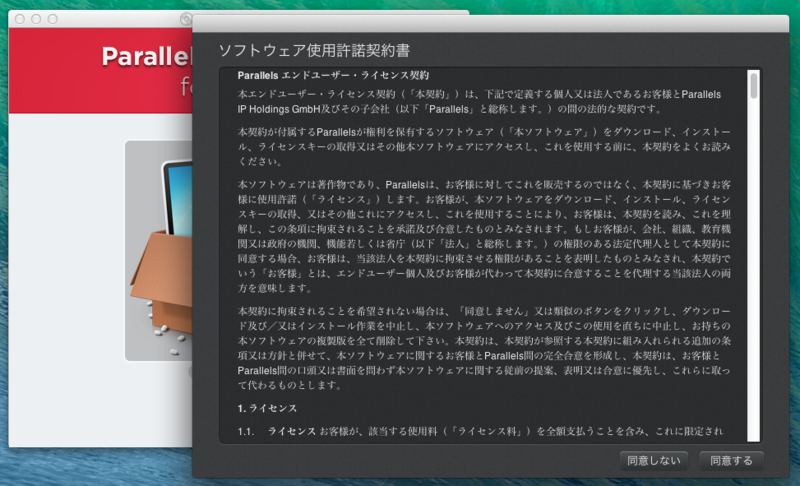Image resolution: width=800 pixels, height=486 pixels.
Task: Close the Parallels installer window behind
Action: (20, 19)
